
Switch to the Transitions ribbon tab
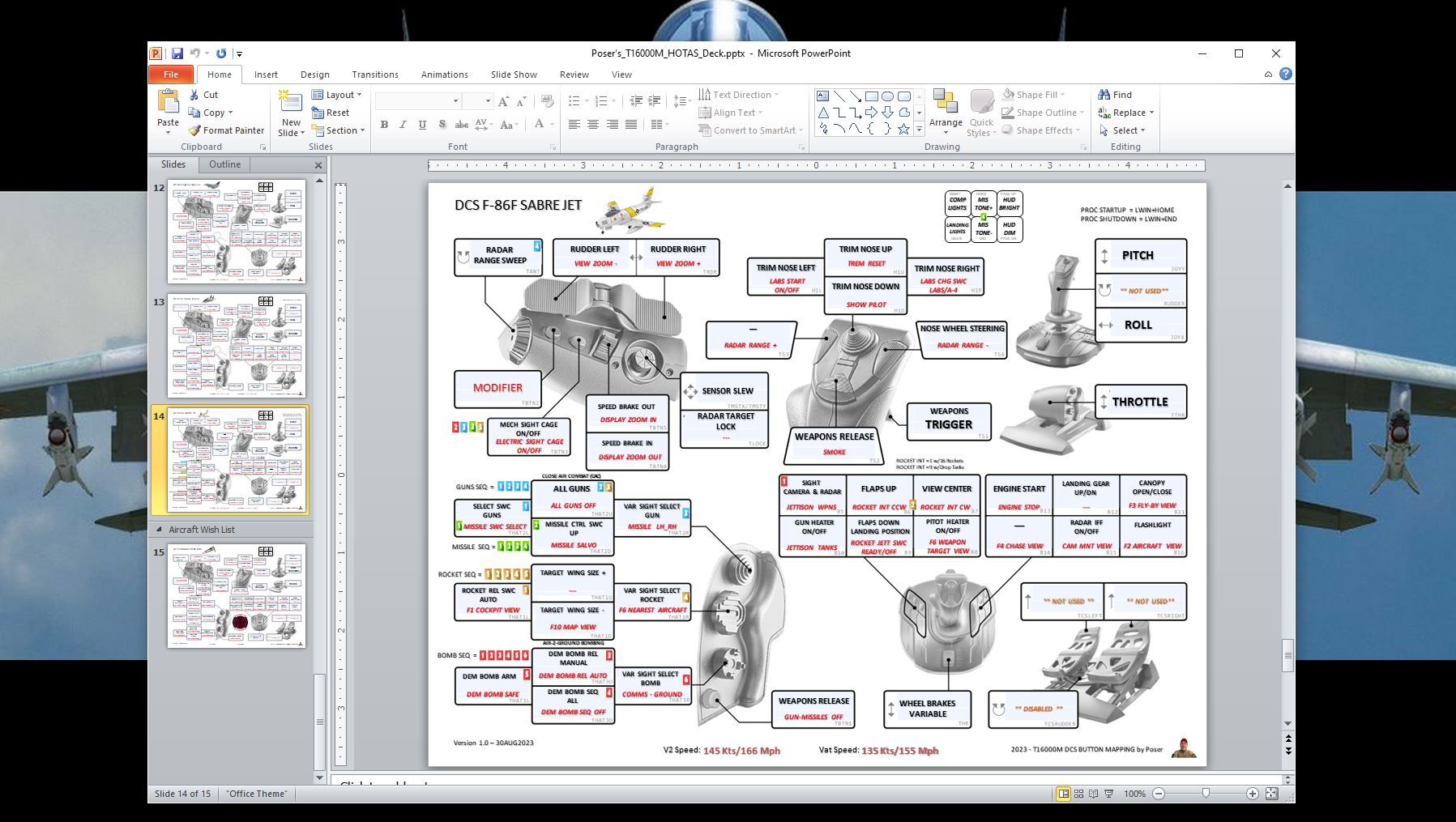tap(374, 75)
